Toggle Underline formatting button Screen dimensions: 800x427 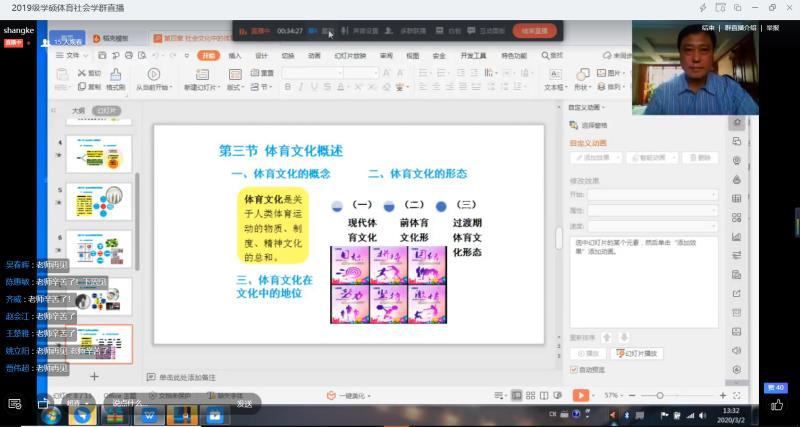click(x=316, y=87)
